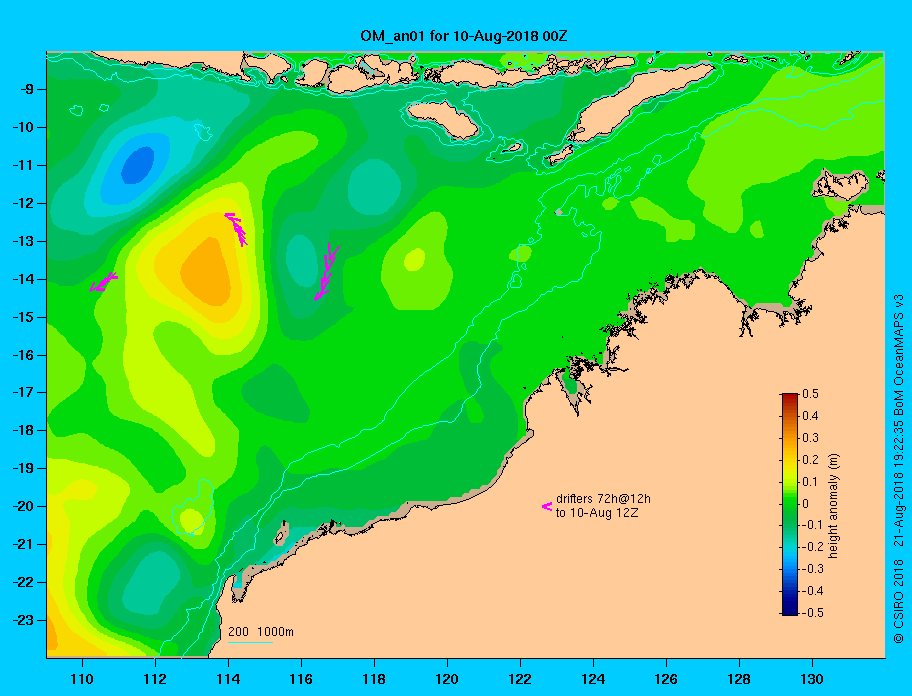This screenshot has width=912, height=696.
Task: Click the magenta arrow symbol in the drifters legend
Action: (547, 506)
